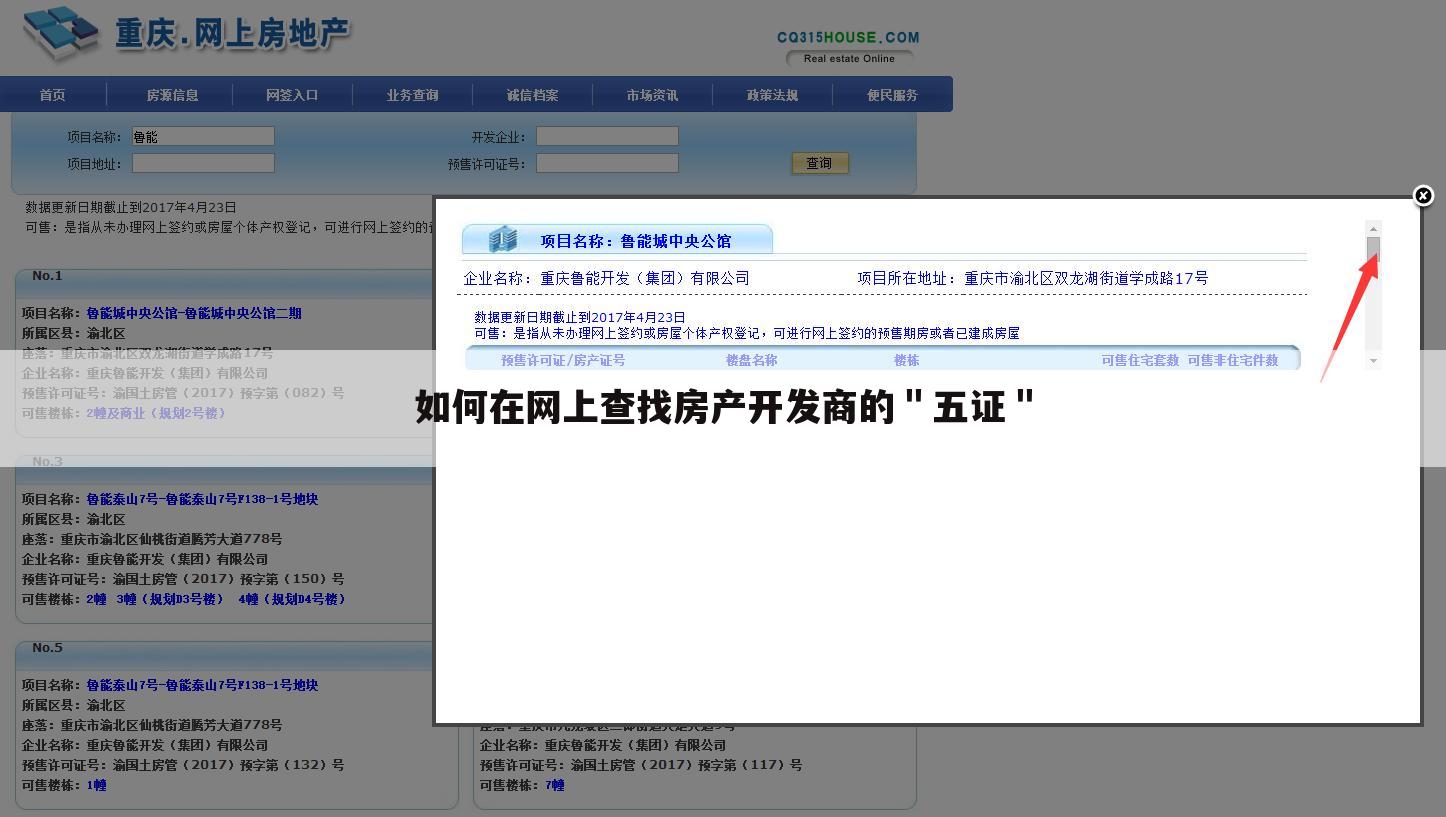
Task: Click the scrollbar down arrow in the popup
Action: click(1373, 360)
